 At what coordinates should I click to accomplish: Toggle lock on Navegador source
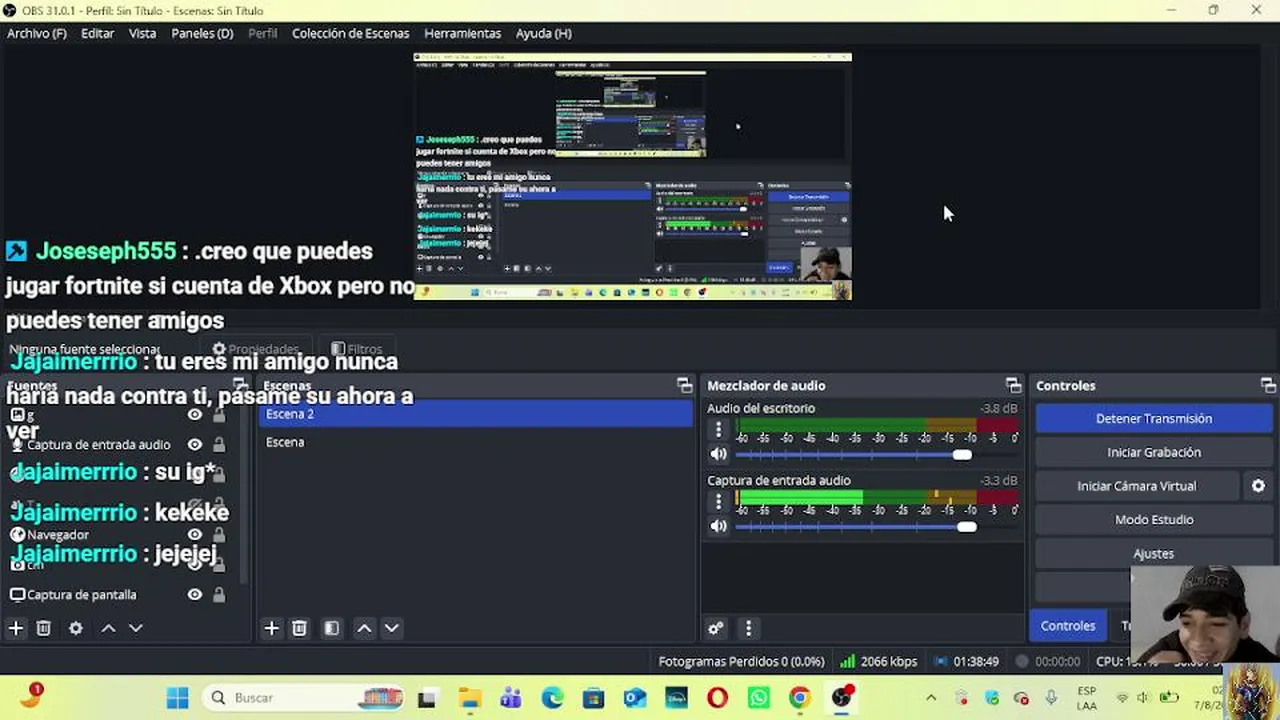click(x=219, y=535)
